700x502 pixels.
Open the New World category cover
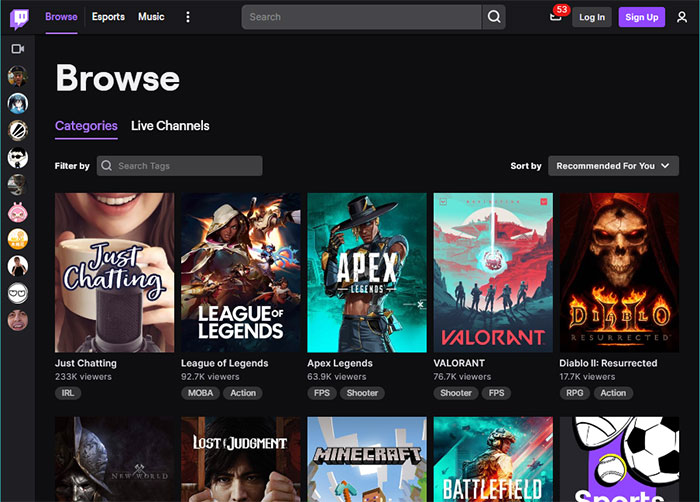(x=115, y=459)
